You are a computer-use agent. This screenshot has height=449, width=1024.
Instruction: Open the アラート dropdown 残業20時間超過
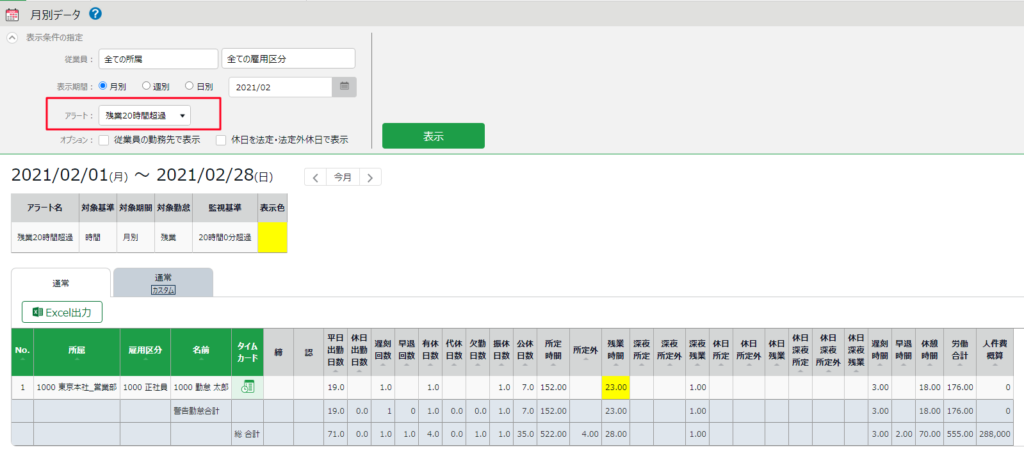tap(145, 115)
